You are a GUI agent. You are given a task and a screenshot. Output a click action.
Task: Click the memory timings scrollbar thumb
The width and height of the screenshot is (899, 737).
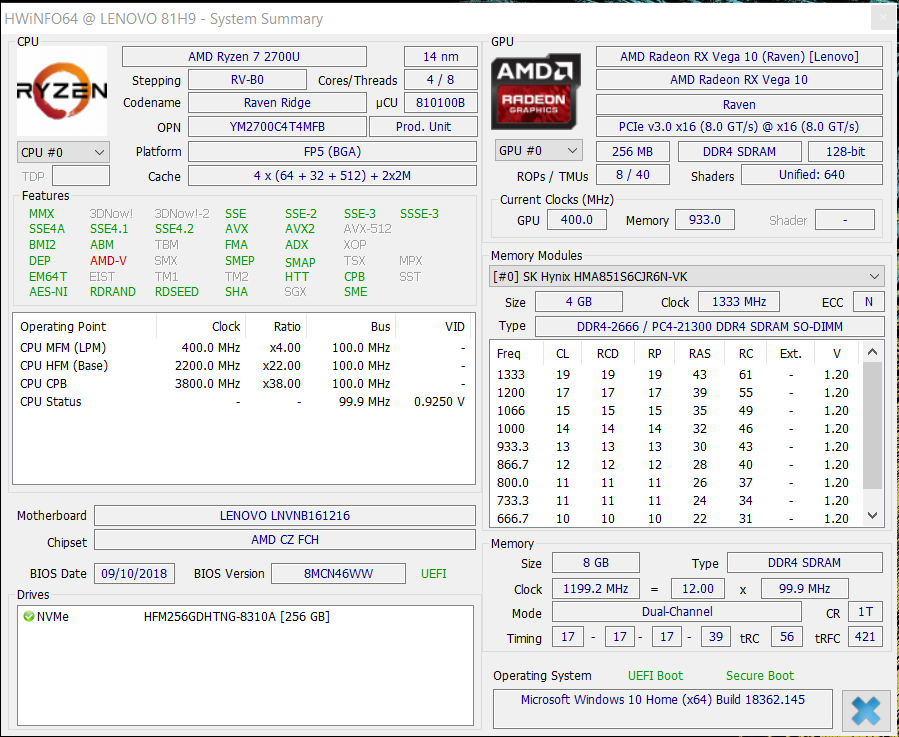(872, 425)
